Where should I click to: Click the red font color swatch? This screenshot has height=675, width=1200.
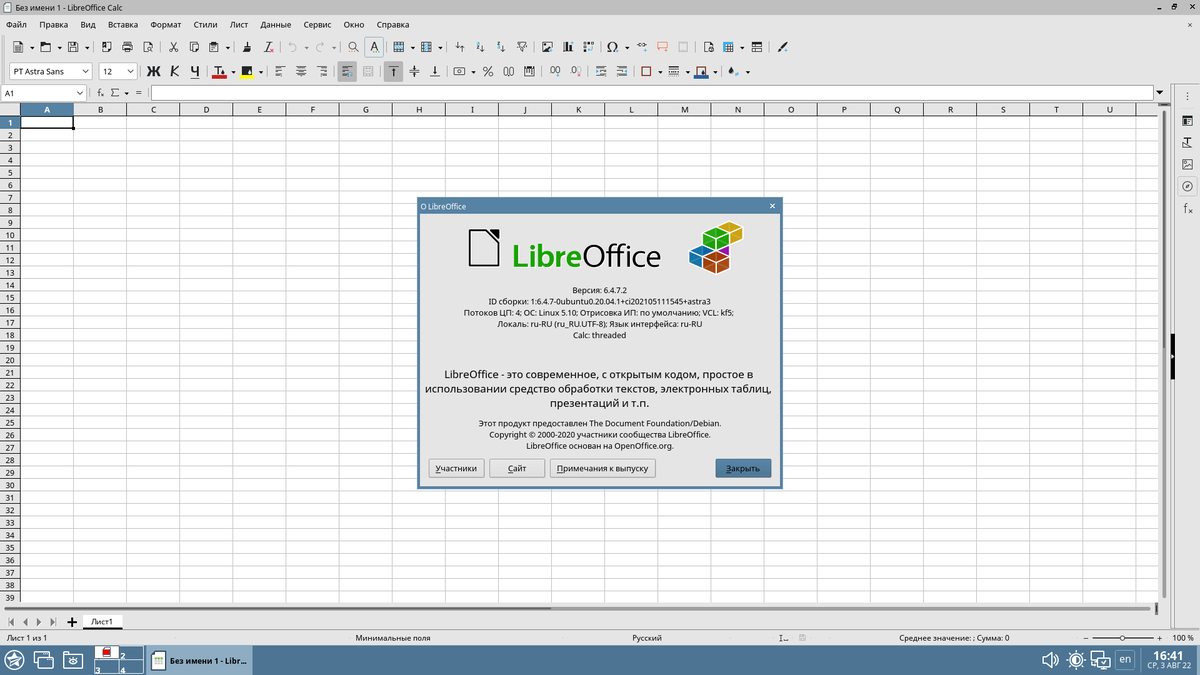[219, 71]
